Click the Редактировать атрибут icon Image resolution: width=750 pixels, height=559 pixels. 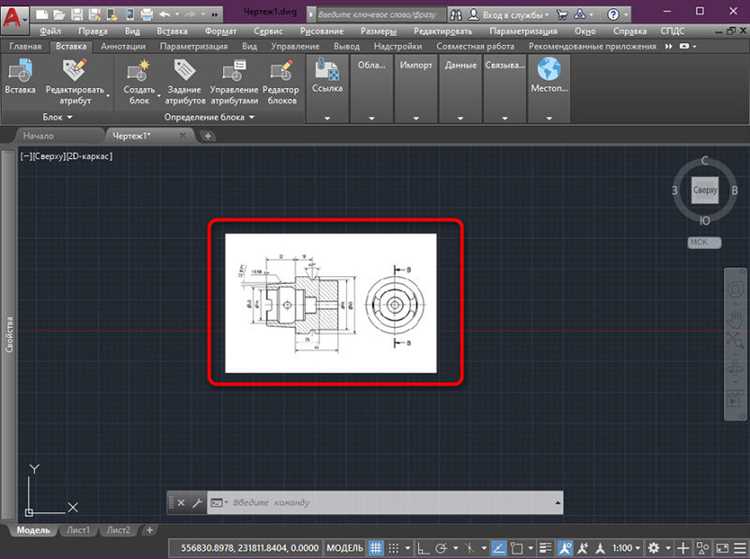[75, 70]
